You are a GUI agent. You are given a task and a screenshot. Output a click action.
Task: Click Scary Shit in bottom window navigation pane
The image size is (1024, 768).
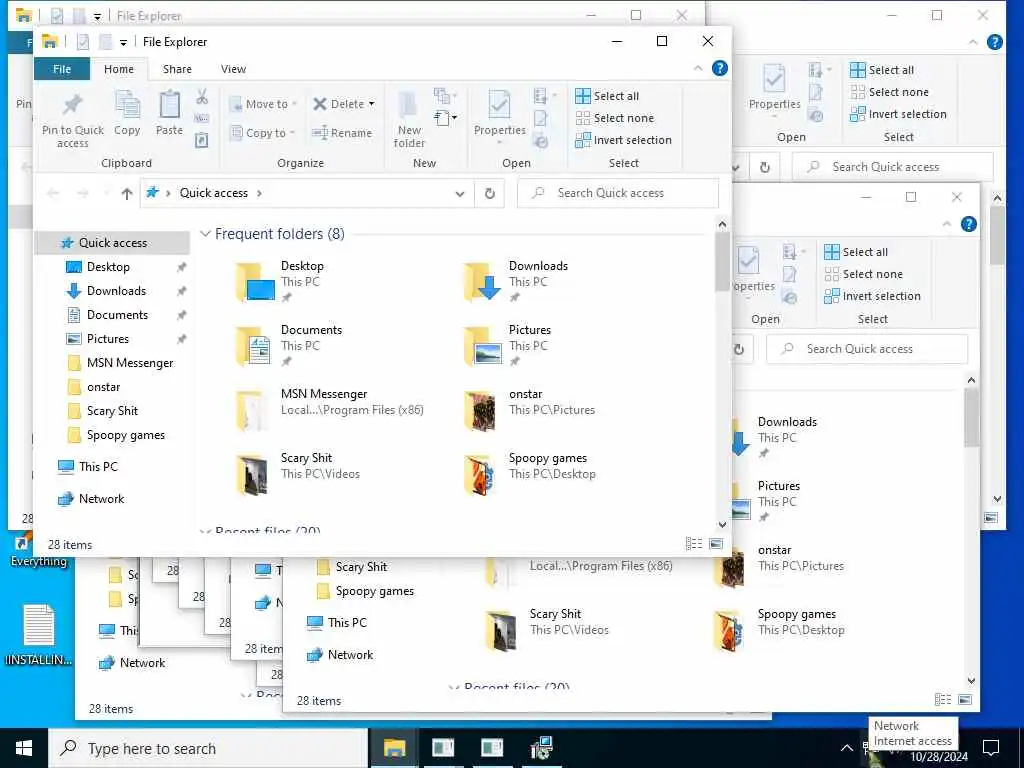(360, 567)
